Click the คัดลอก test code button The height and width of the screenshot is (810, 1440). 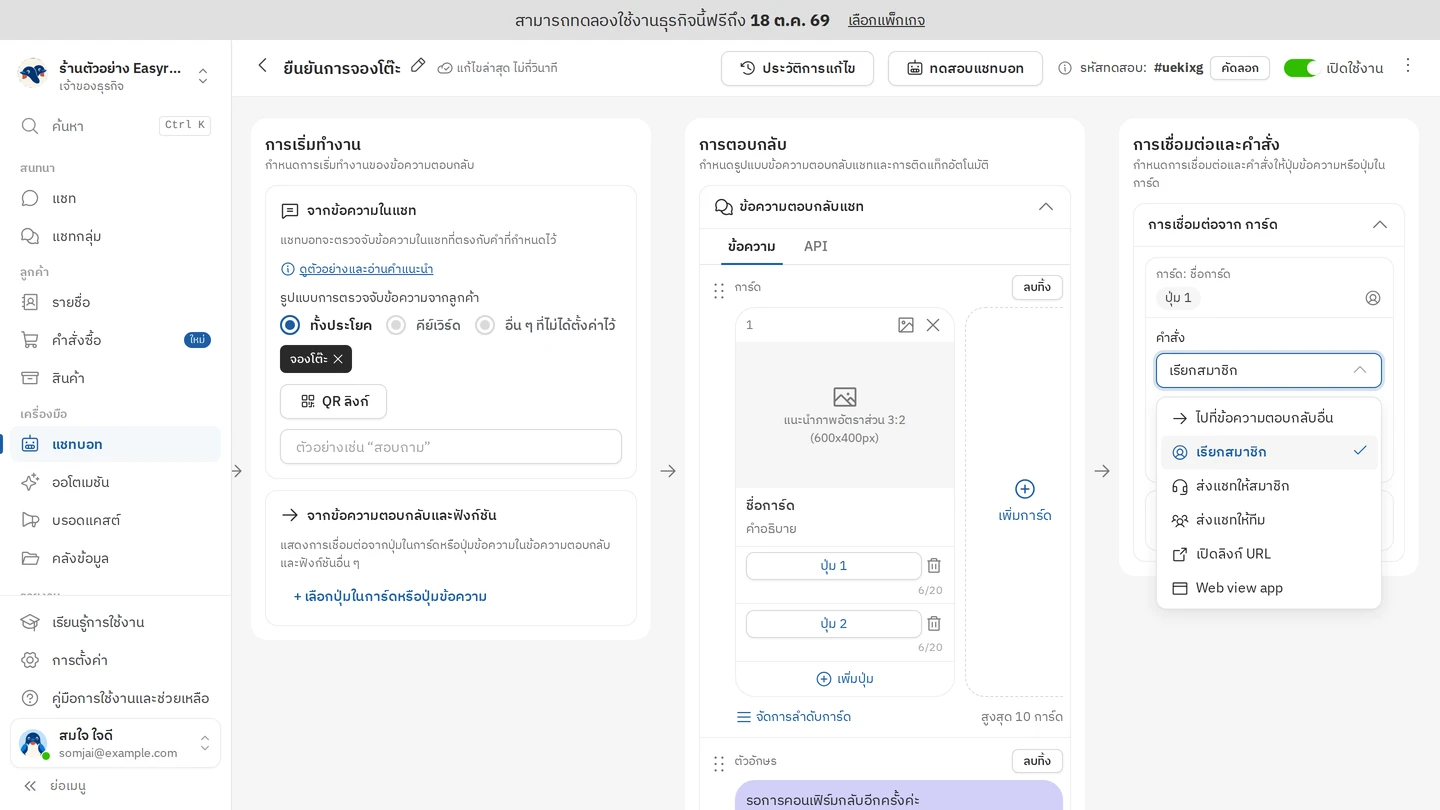[1240, 68]
